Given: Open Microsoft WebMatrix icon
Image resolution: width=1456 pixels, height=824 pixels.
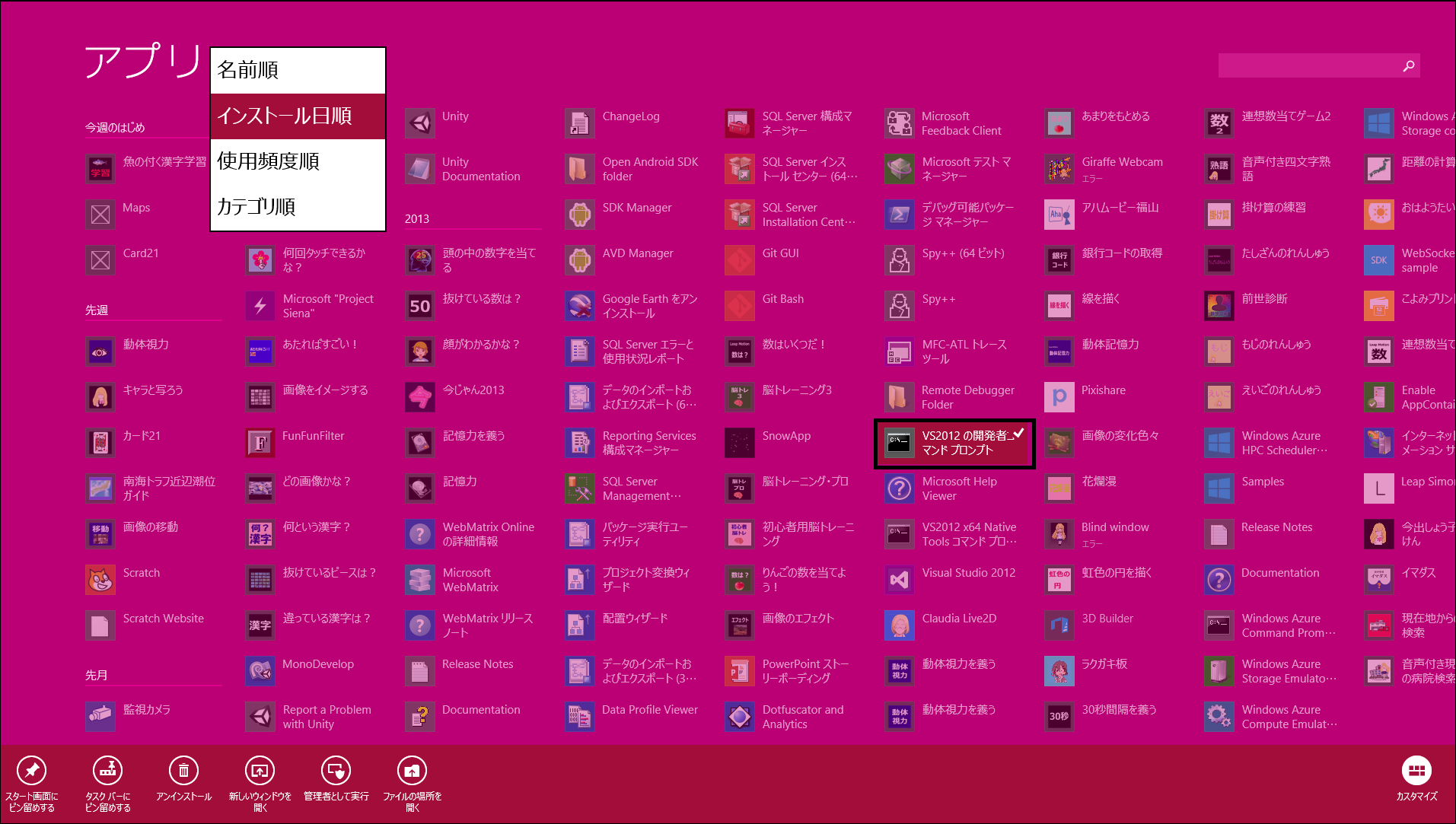Looking at the screenshot, I should click(x=420, y=580).
